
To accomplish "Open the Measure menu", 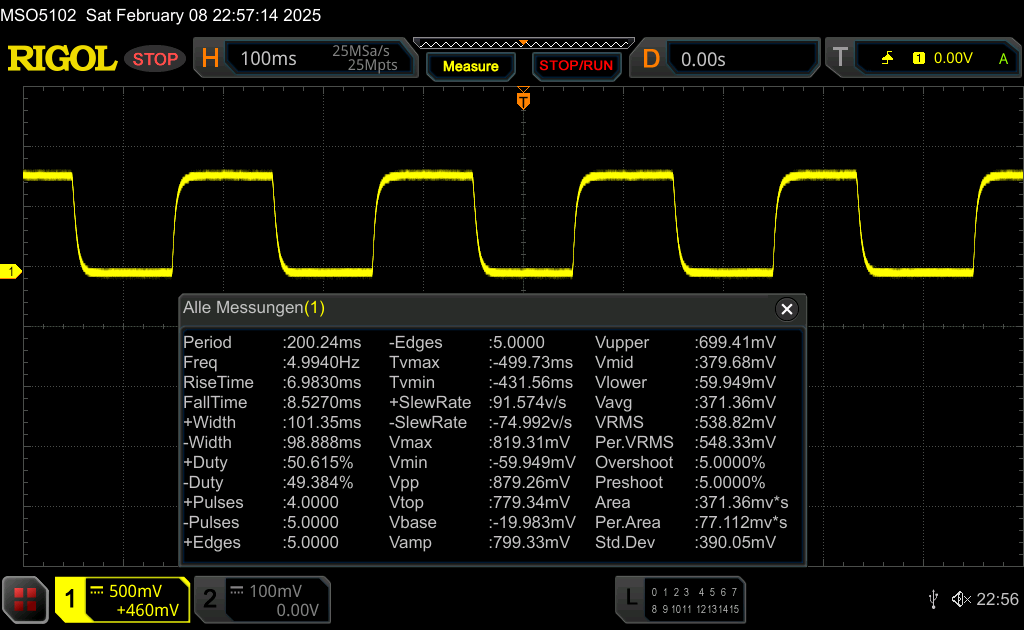I will 470,66.
